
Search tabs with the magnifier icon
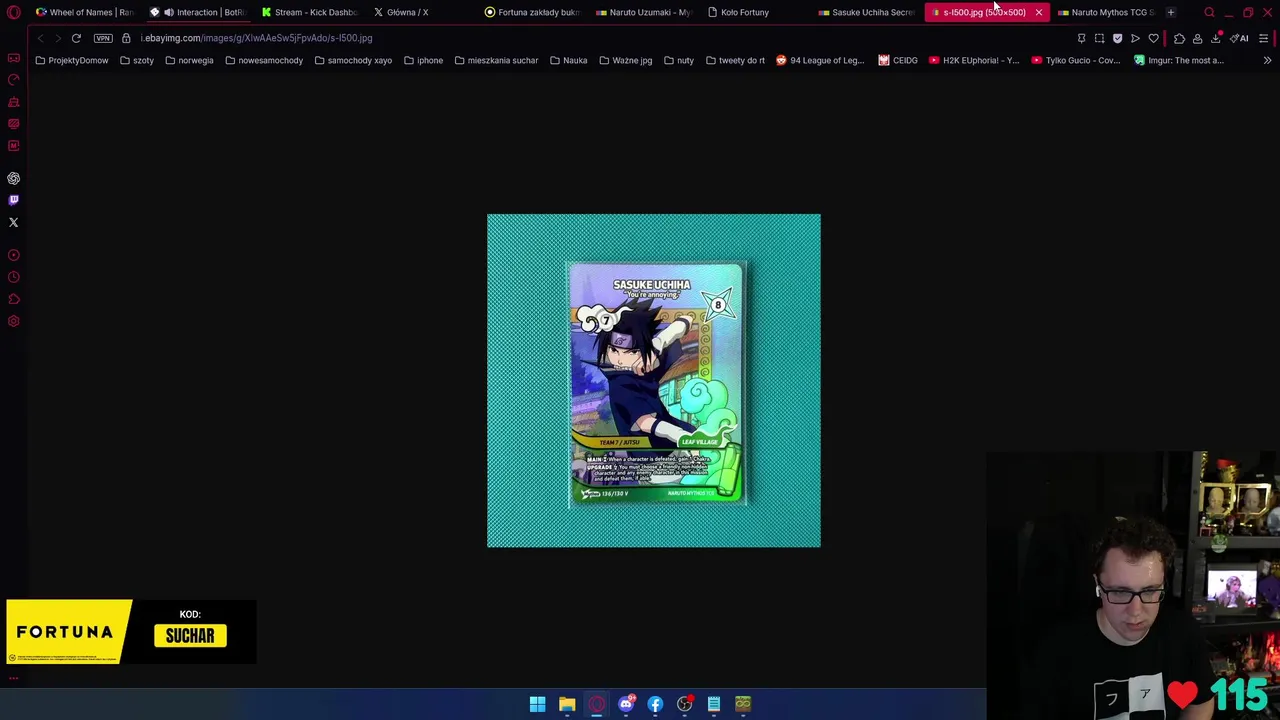click(1209, 12)
